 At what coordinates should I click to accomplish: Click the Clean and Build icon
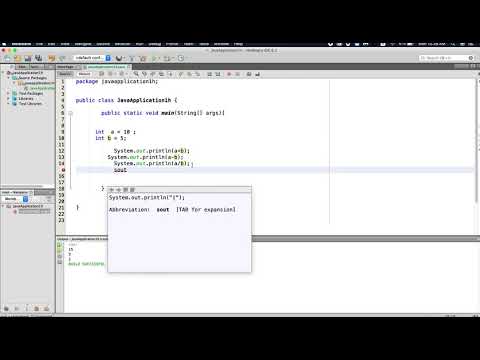point(143,58)
